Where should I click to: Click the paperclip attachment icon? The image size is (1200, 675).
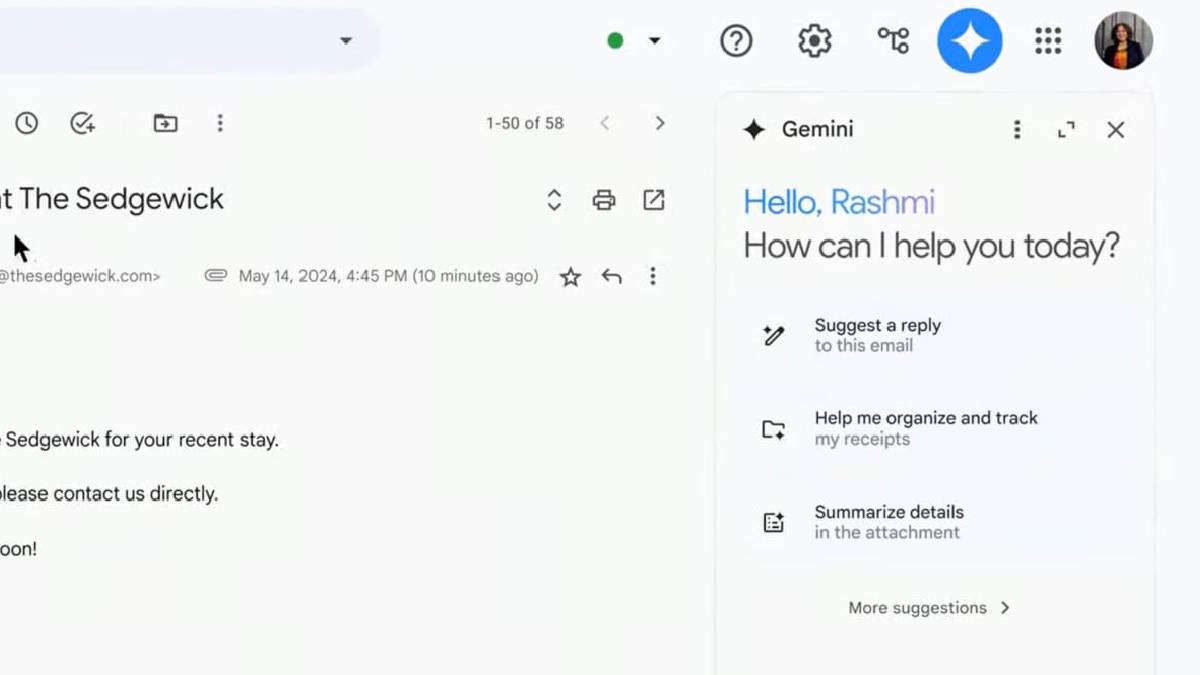215,276
